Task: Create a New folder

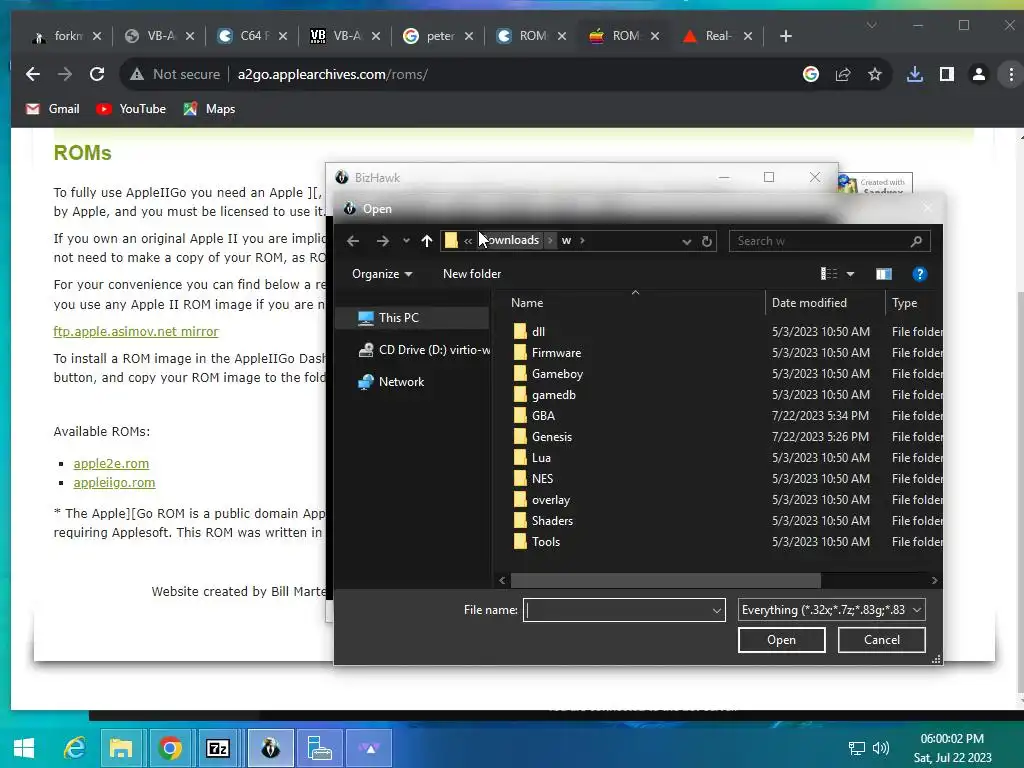Action: click(x=472, y=274)
